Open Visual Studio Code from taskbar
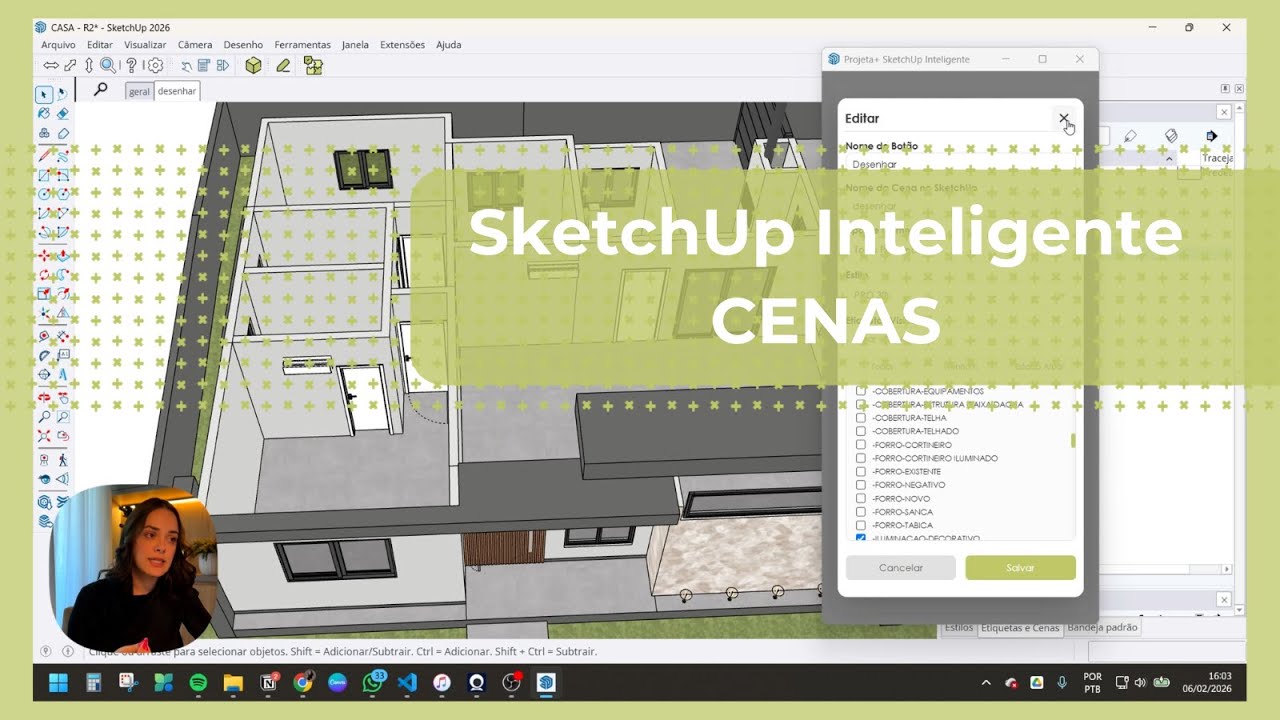The image size is (1280, 720). click(406, 683)
